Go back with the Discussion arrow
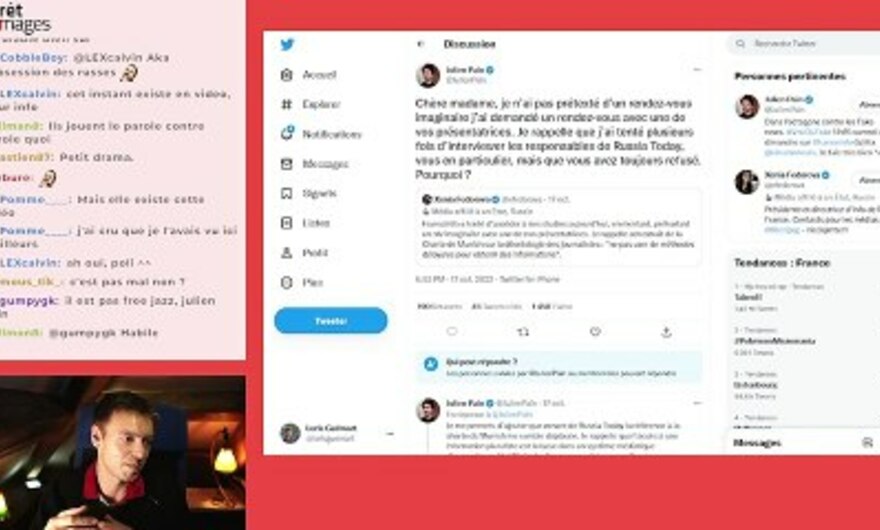 (x=421, y=44)
